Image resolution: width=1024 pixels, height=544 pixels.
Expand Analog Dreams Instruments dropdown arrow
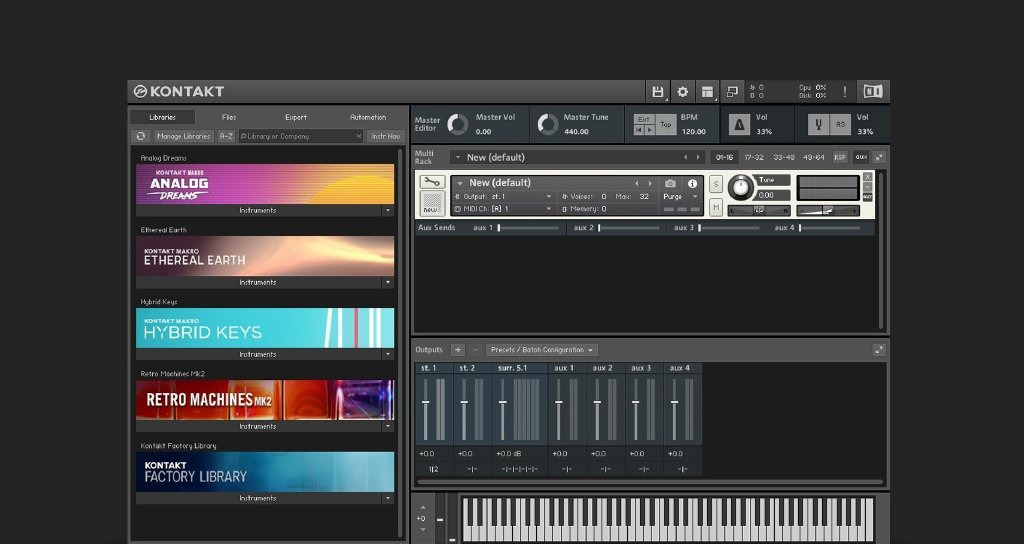[387, 211]
